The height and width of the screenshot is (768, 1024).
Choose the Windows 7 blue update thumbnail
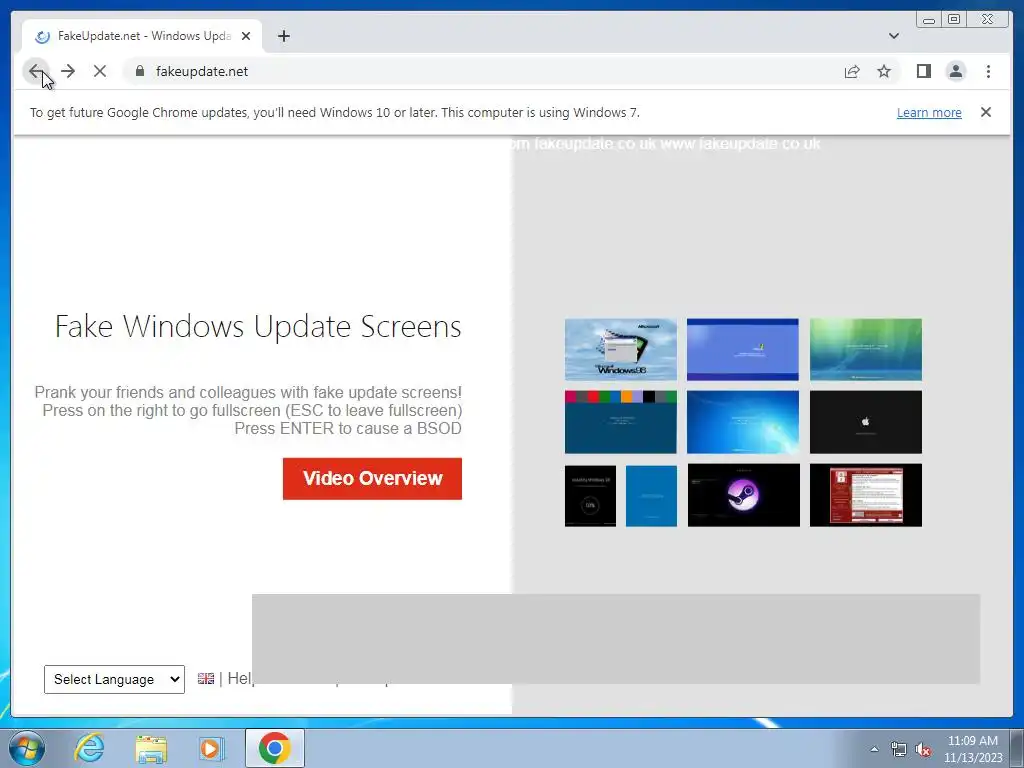tap(743, 422)
